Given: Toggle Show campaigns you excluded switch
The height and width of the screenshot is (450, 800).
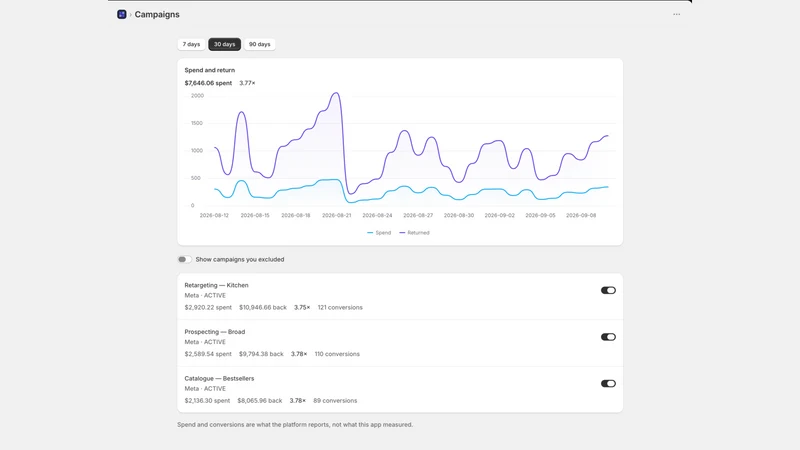Looking at the screenshot, I should click(184, 259).
